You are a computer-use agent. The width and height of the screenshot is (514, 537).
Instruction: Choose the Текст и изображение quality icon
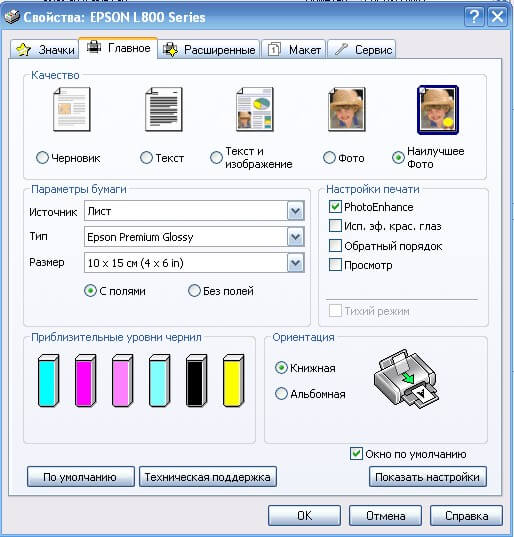(x=255, y=109)
